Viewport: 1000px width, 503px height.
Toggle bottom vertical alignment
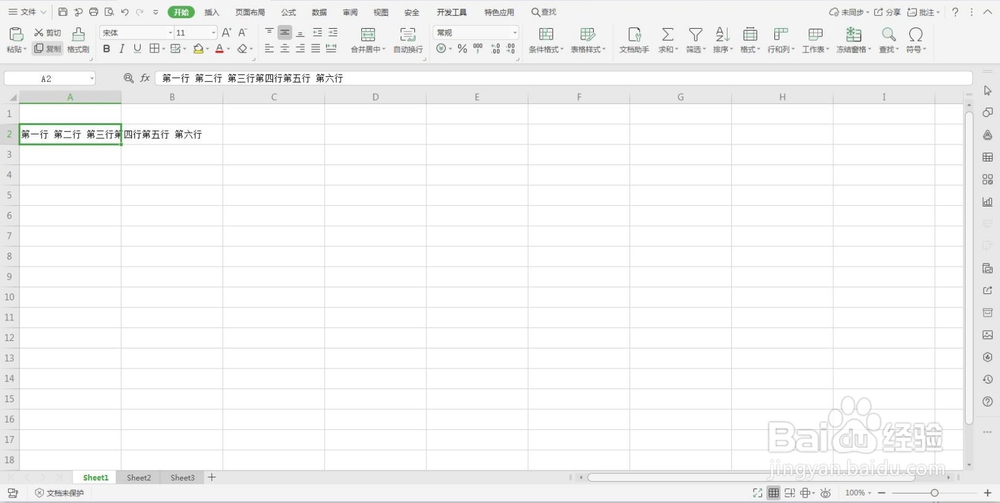[x=300, y=33]
